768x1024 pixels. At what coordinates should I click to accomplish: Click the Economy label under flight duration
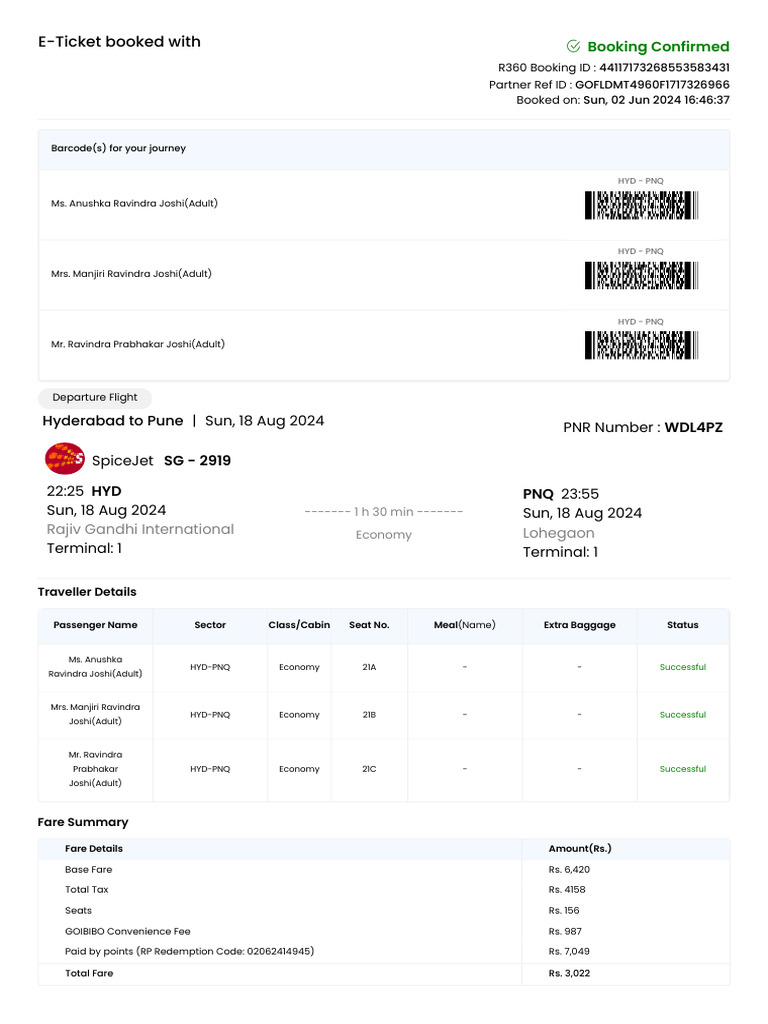(383, 534)
